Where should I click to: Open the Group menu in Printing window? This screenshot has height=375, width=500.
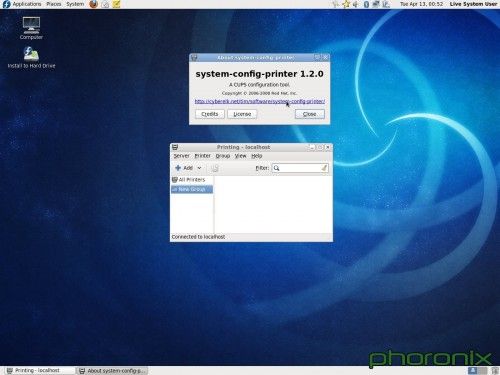[223, 156]
